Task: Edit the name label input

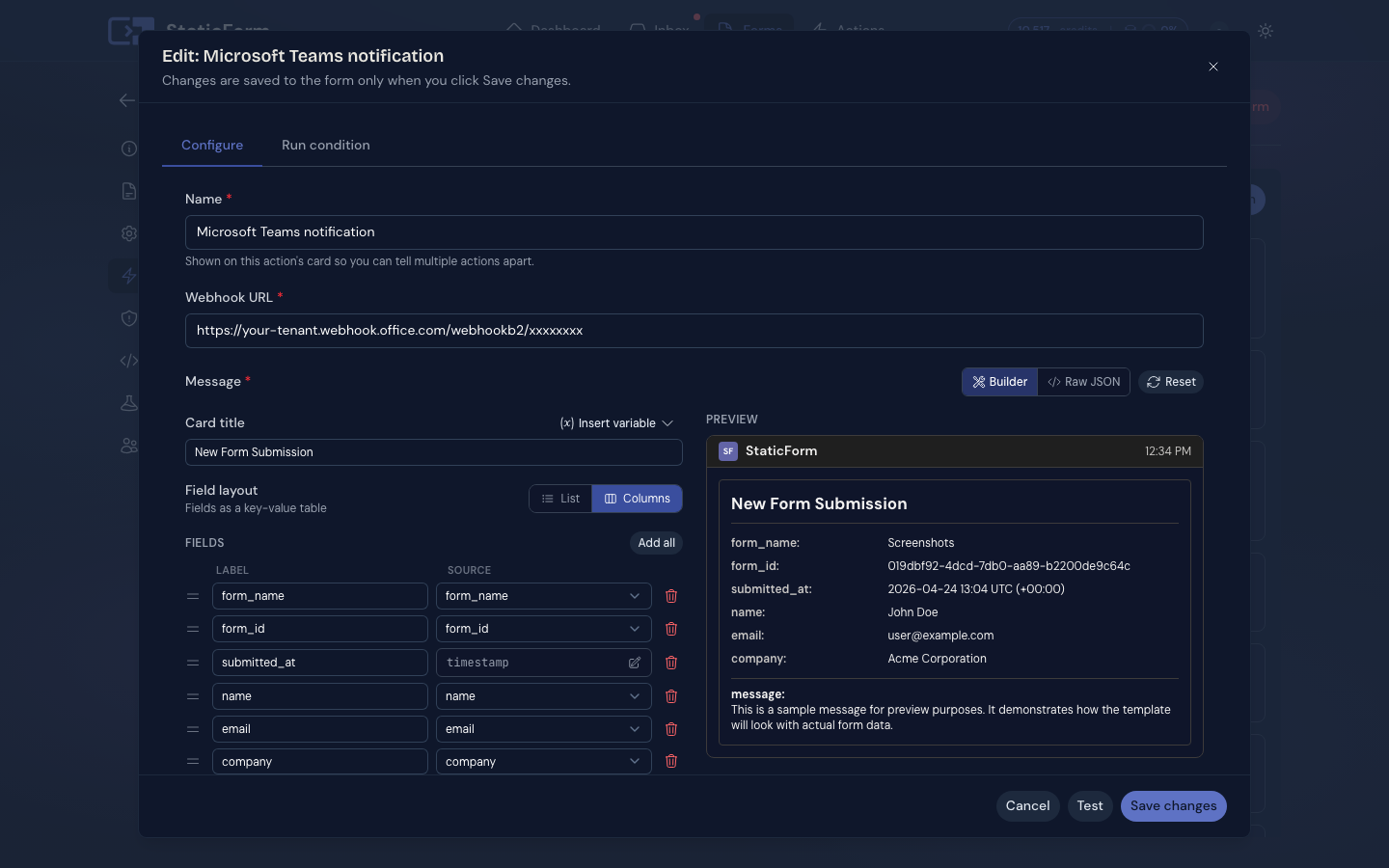Action: [x=320, y=696]
